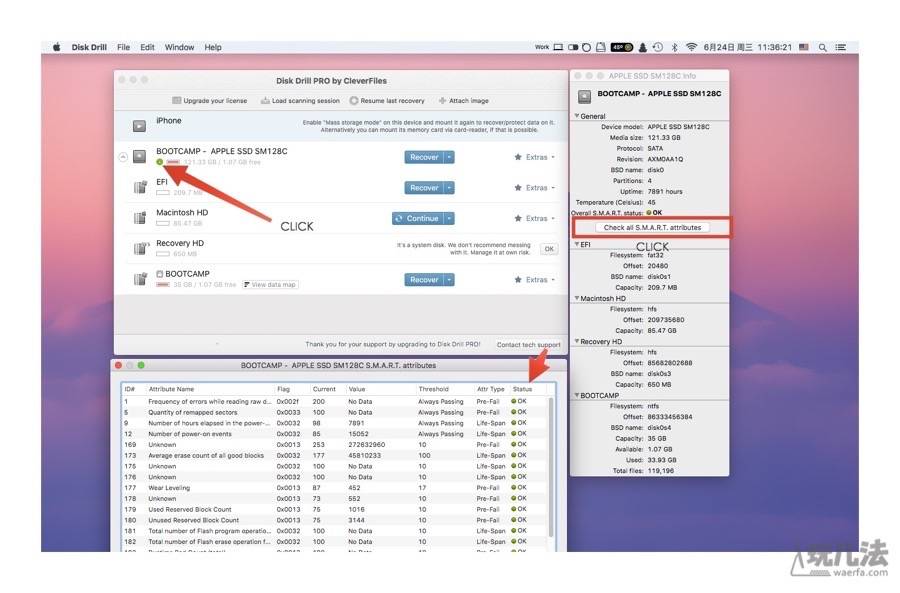Open Notification Center from the menu bar

841,48
